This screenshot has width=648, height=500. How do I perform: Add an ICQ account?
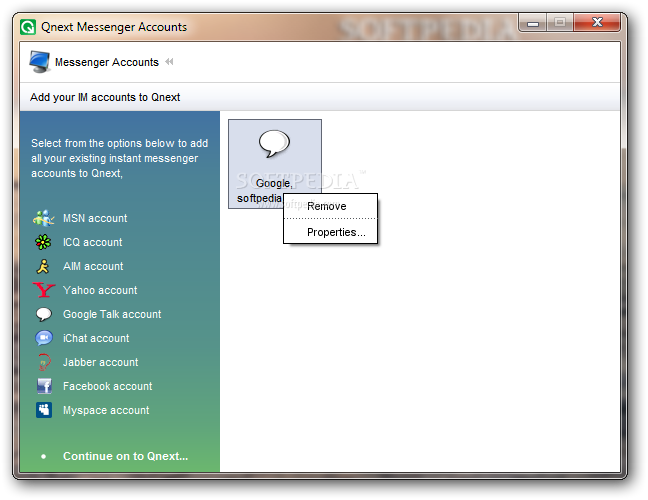coord(93,242)
